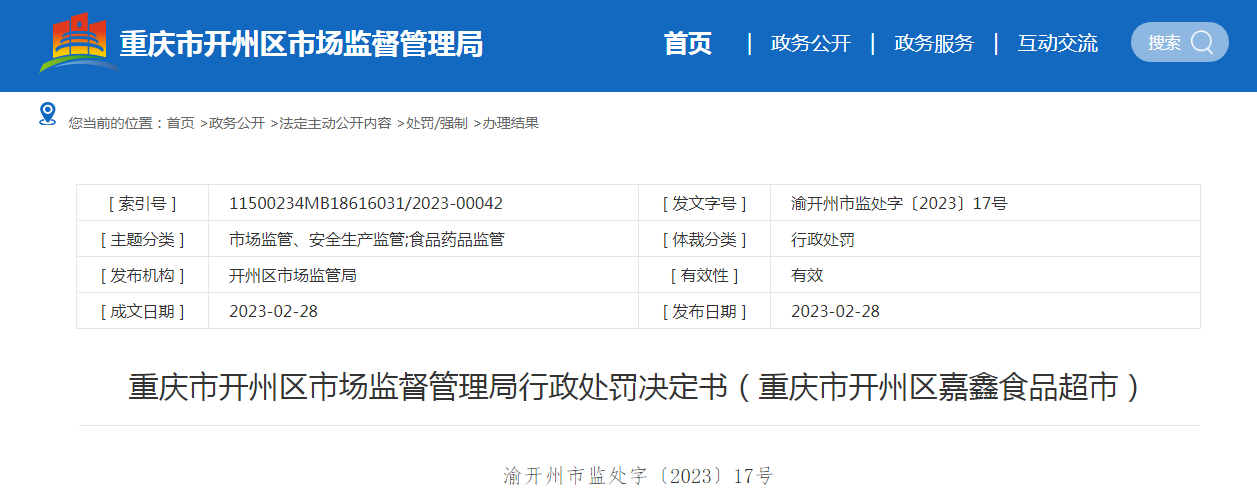Open the 互动交流 navigation menu
Viewport: 1257px width, 504px height.
coord(1058,43)
